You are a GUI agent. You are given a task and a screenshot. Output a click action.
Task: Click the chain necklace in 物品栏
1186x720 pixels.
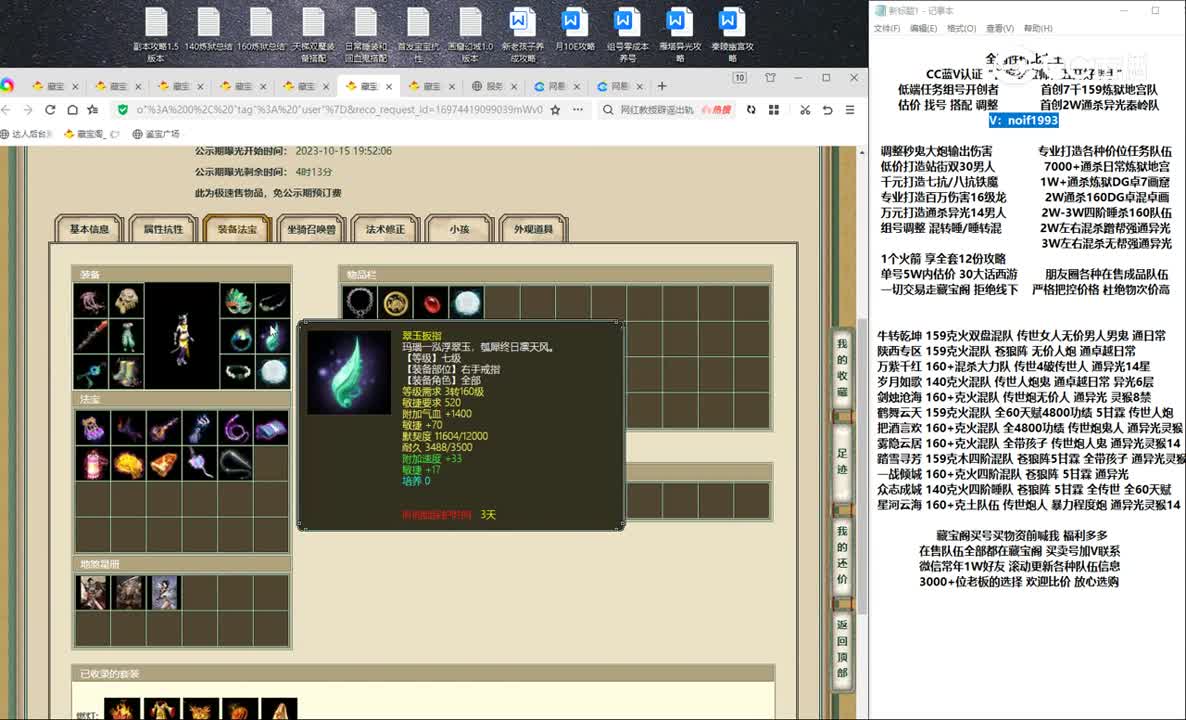[x=360, y=303]
